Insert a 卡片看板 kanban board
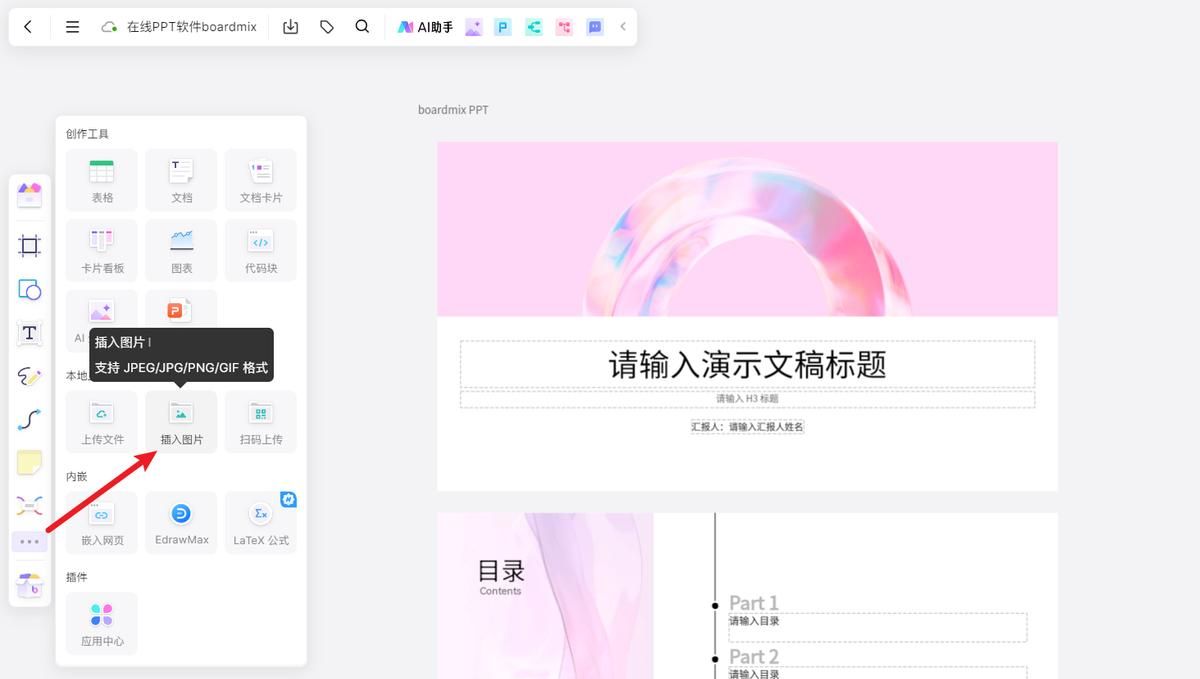This screenshot has height=679, width=1200. (x=102, y=250)
